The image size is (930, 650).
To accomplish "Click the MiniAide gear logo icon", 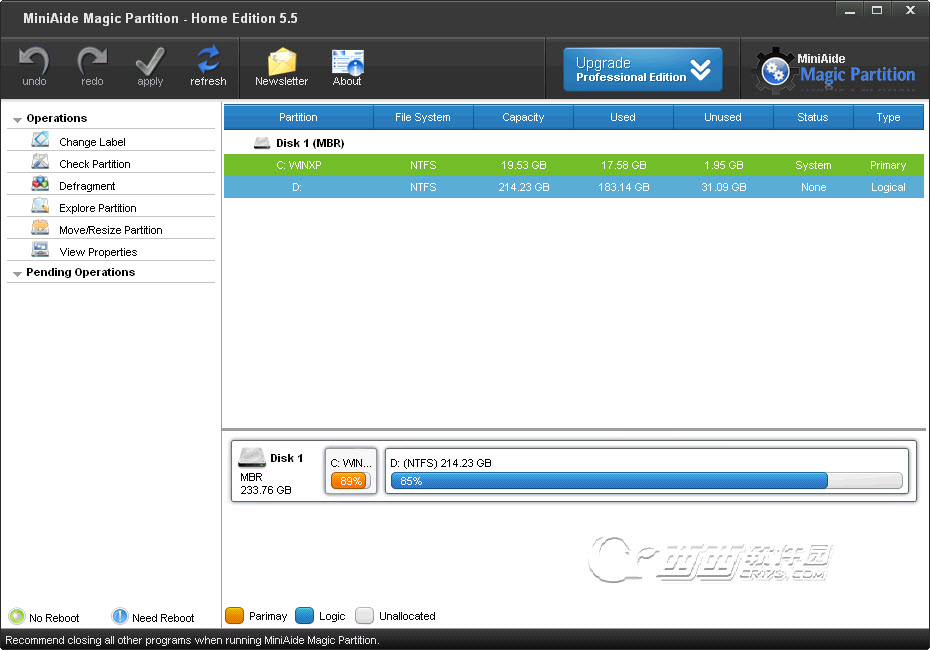I will coord(775,71).
